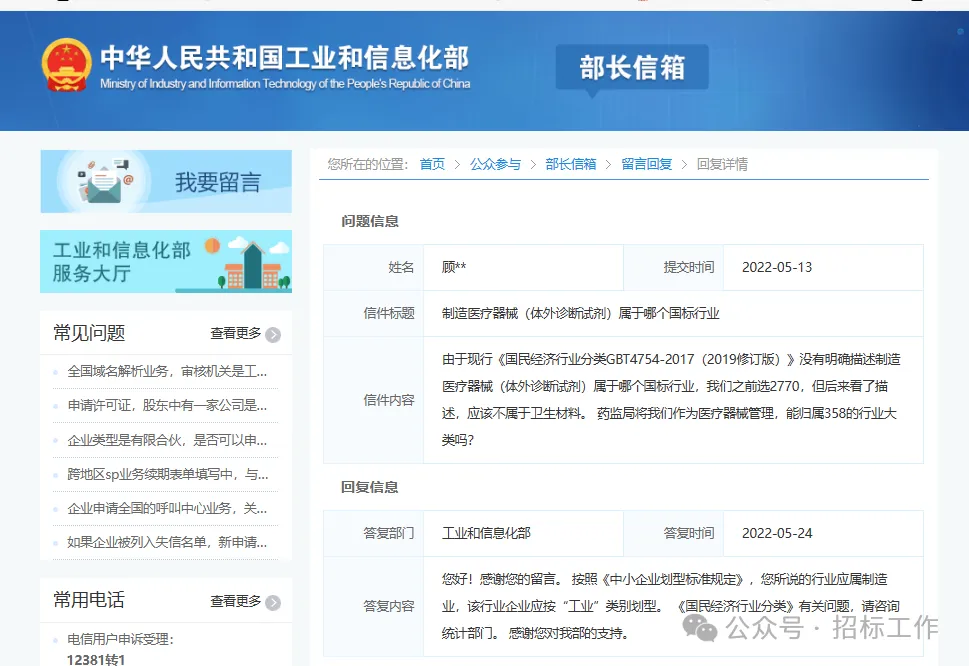969x666 pixels.
Task: Open FAQ 申请许可证，股东中有一家公司是...
Action: (167, 405)
